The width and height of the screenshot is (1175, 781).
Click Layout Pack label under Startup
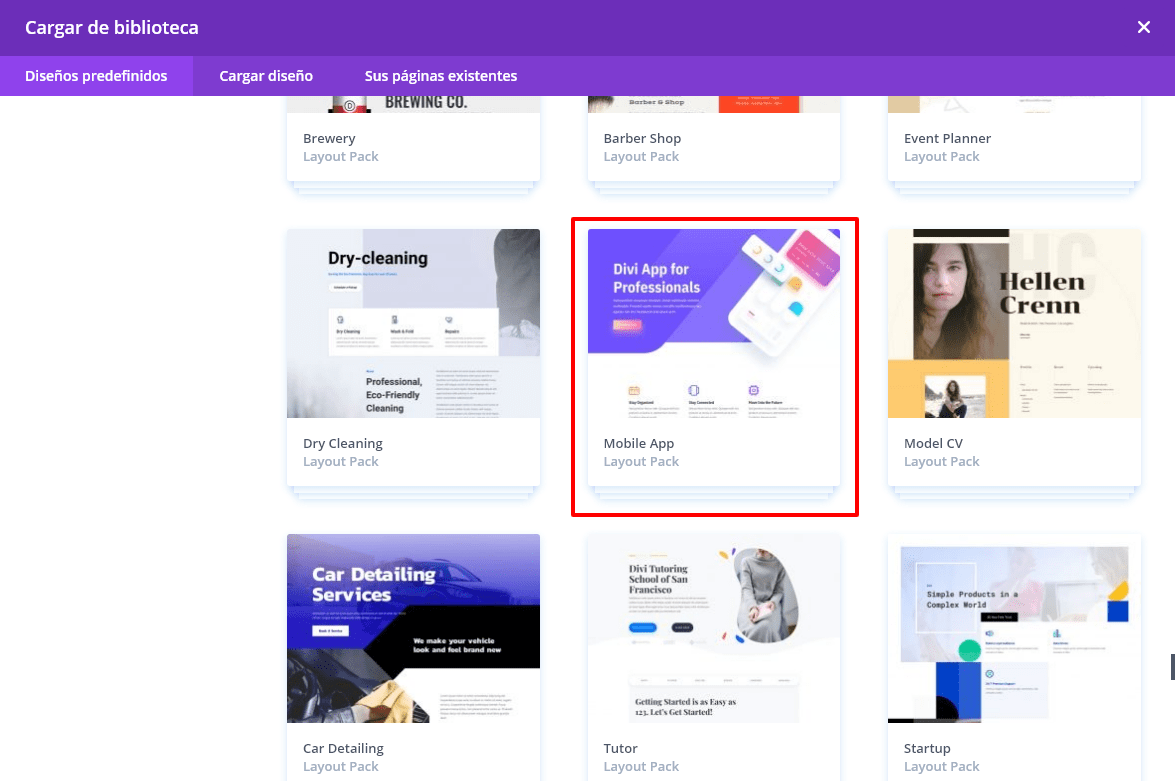(942, 767)
